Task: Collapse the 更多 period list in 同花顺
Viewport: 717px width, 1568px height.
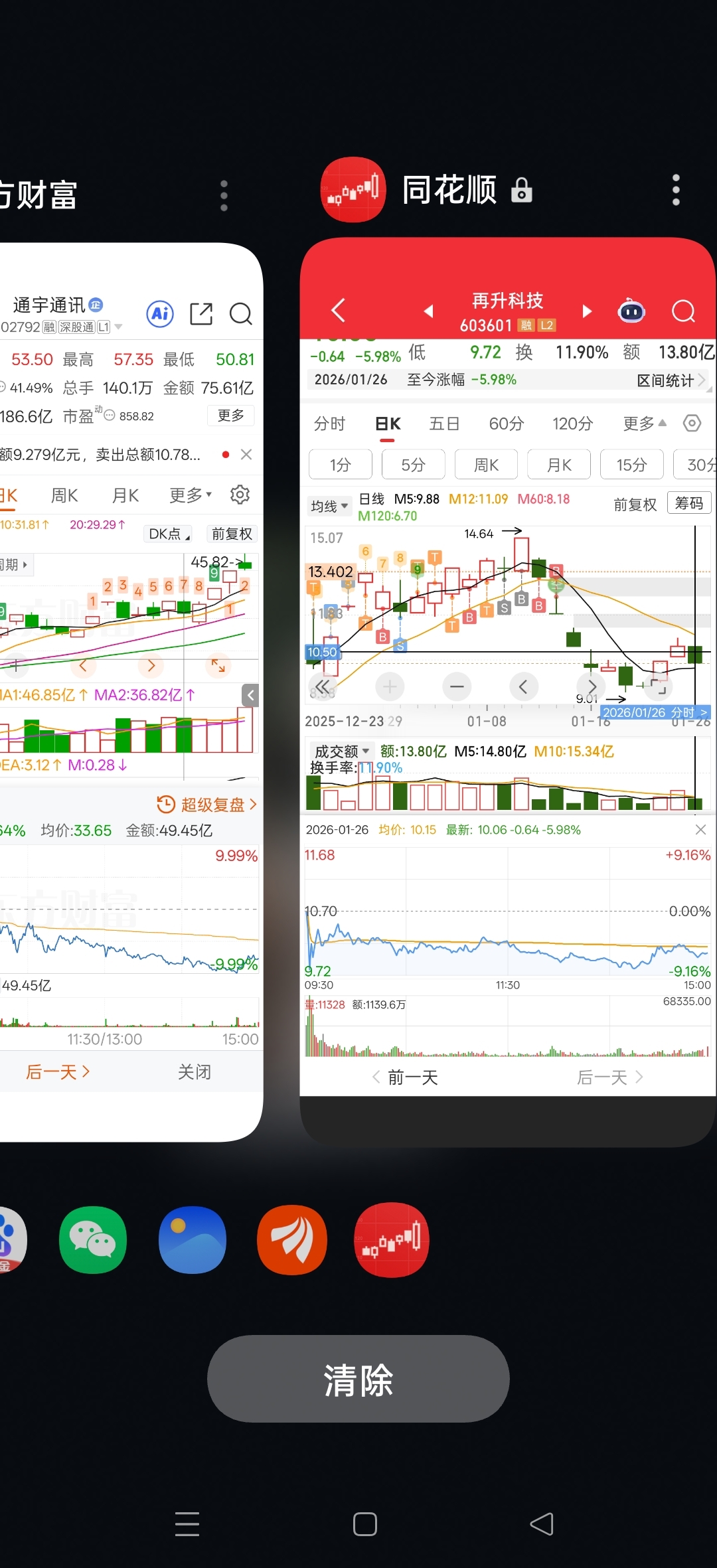Action: [645, 424]
